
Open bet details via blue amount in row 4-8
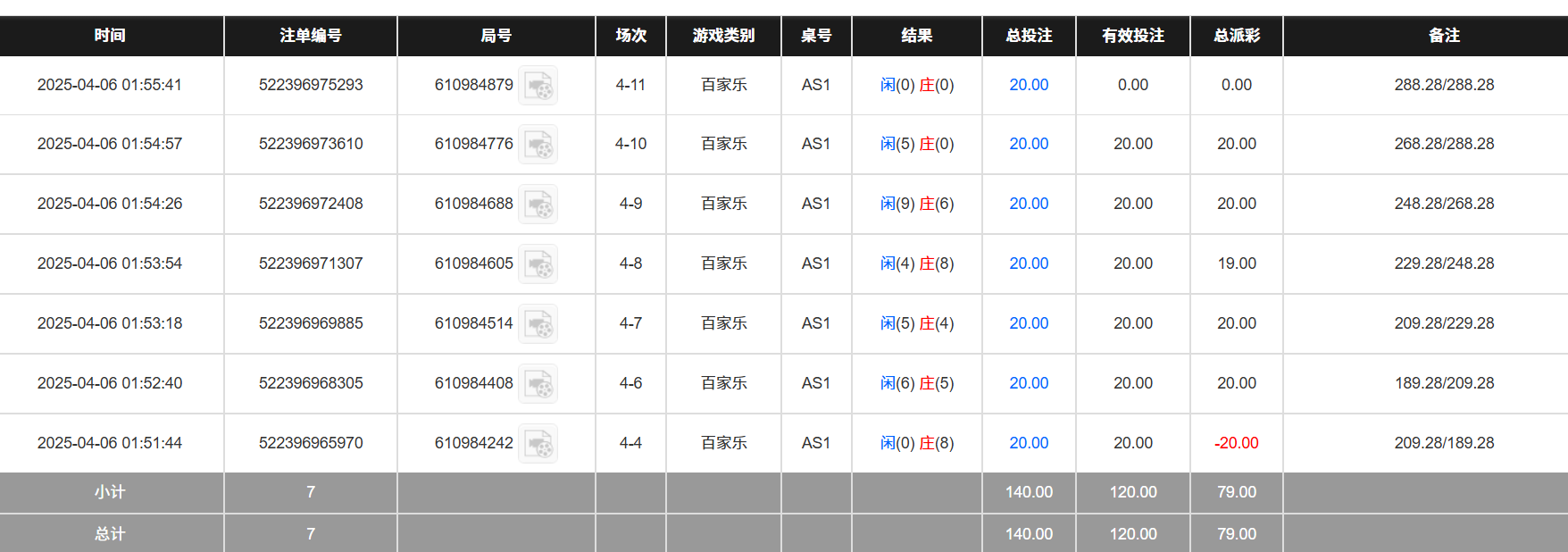(x=1029, y=263)
